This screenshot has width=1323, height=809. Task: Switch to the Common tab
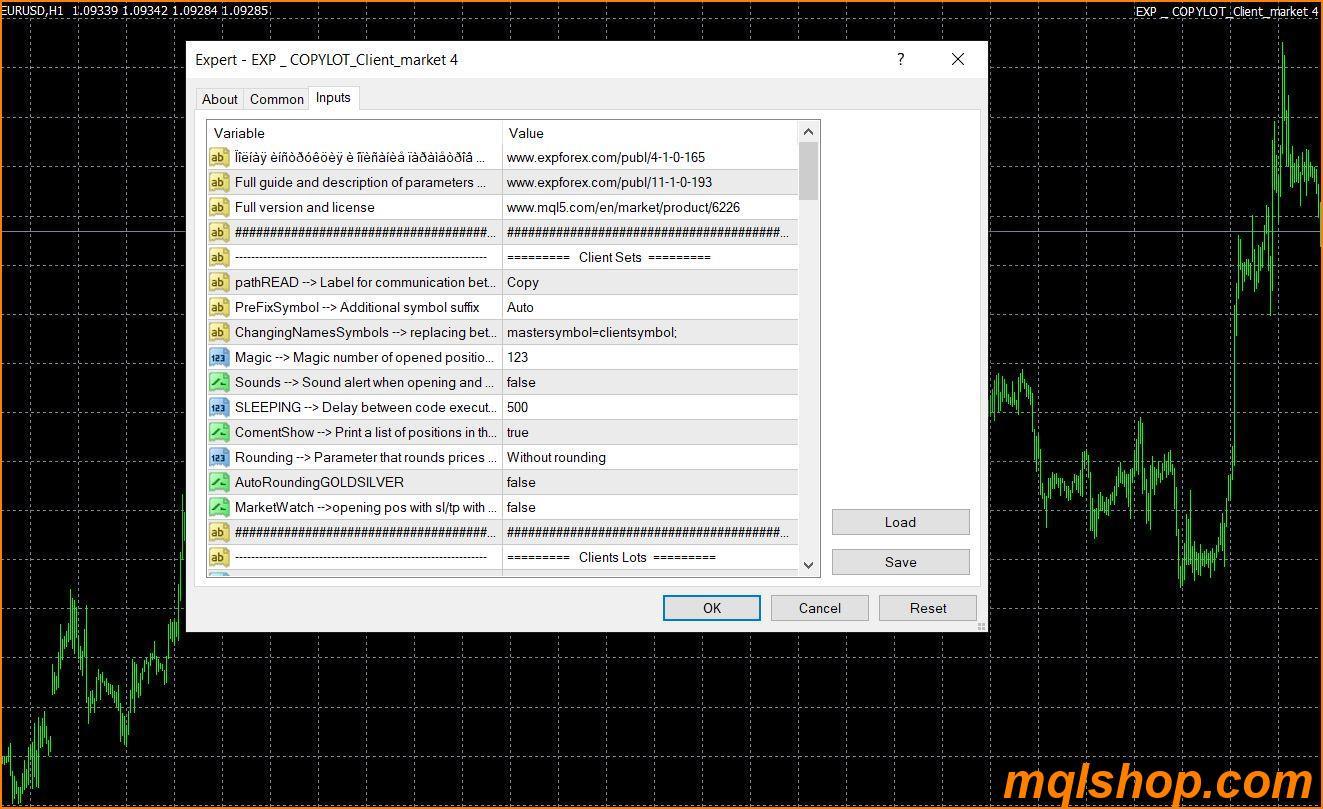coord(276,99)
